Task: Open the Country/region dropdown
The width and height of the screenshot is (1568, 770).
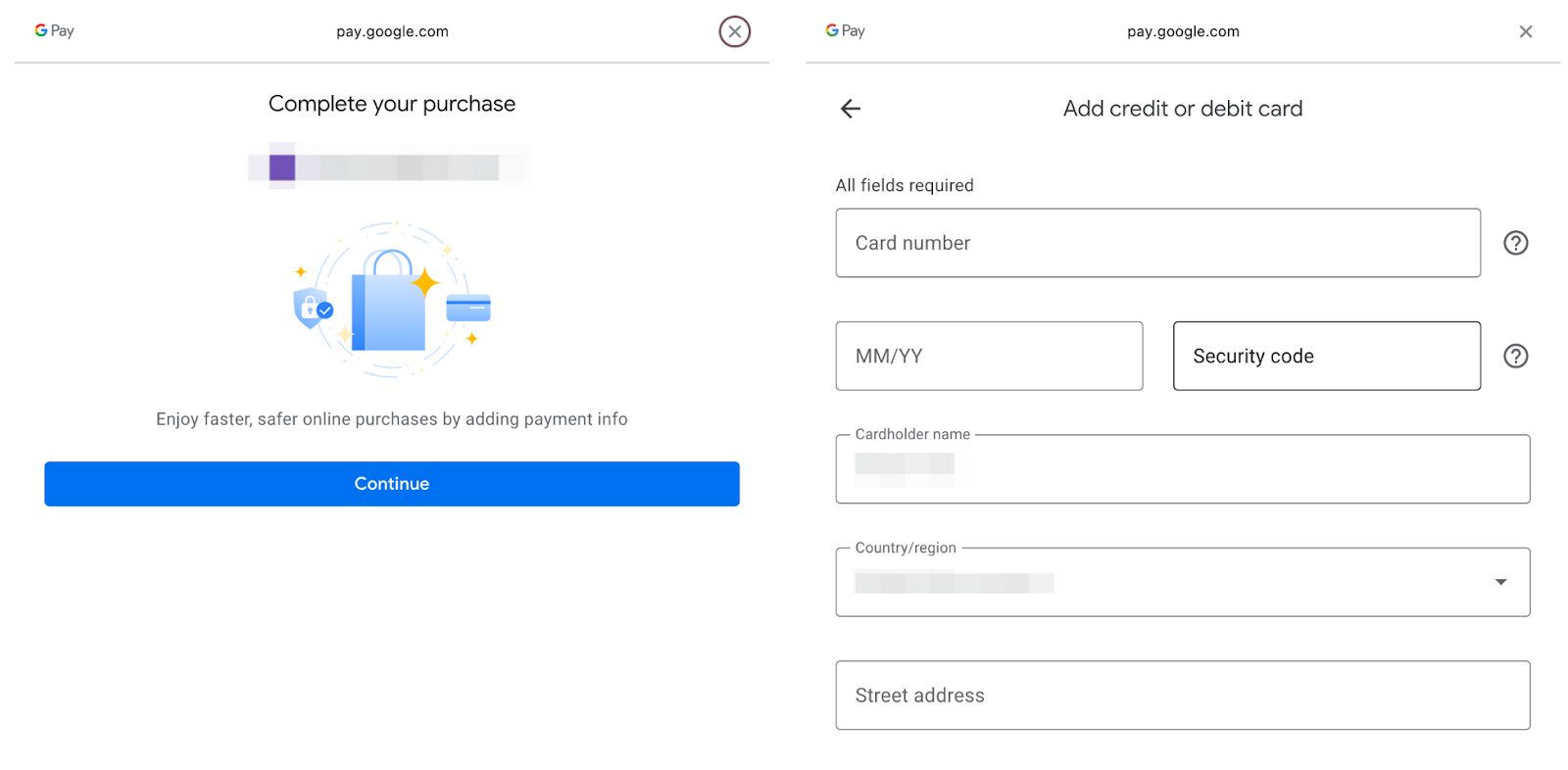Action: coord(1181,582)
